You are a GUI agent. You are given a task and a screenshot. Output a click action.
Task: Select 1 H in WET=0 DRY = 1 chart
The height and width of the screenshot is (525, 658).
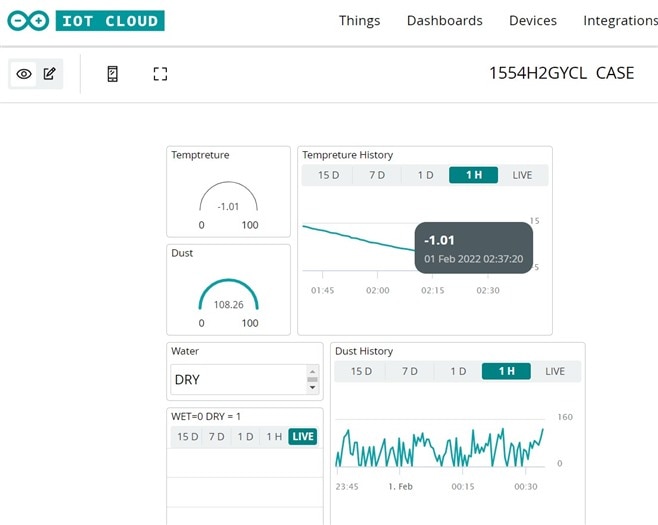pos(274,437)
